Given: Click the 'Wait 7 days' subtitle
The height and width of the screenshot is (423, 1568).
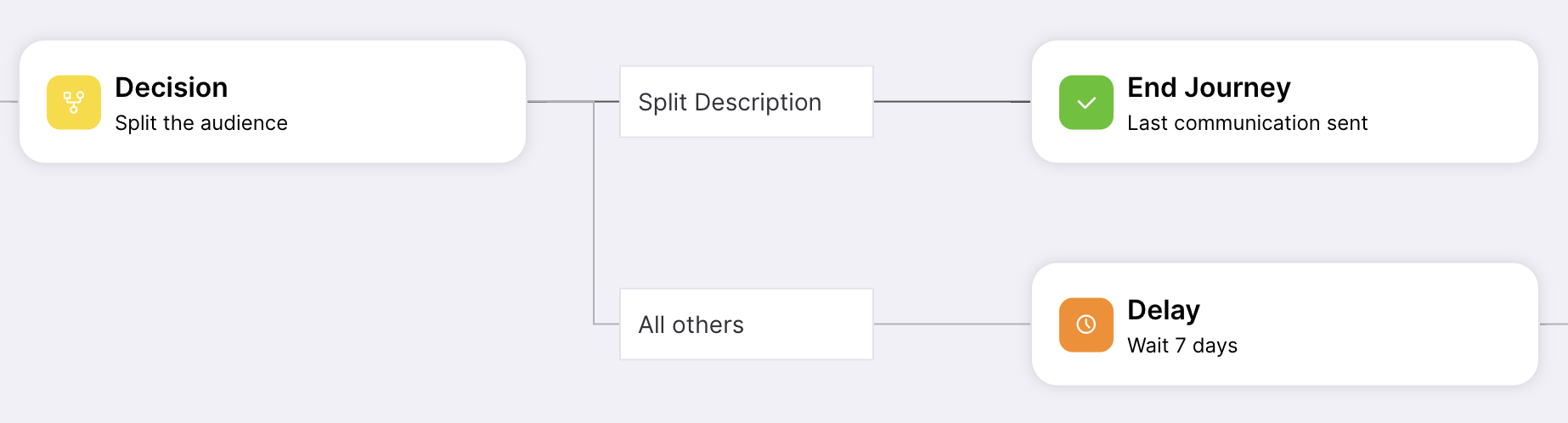Looking at the screenshot, I should click(x=1182, y=346).
